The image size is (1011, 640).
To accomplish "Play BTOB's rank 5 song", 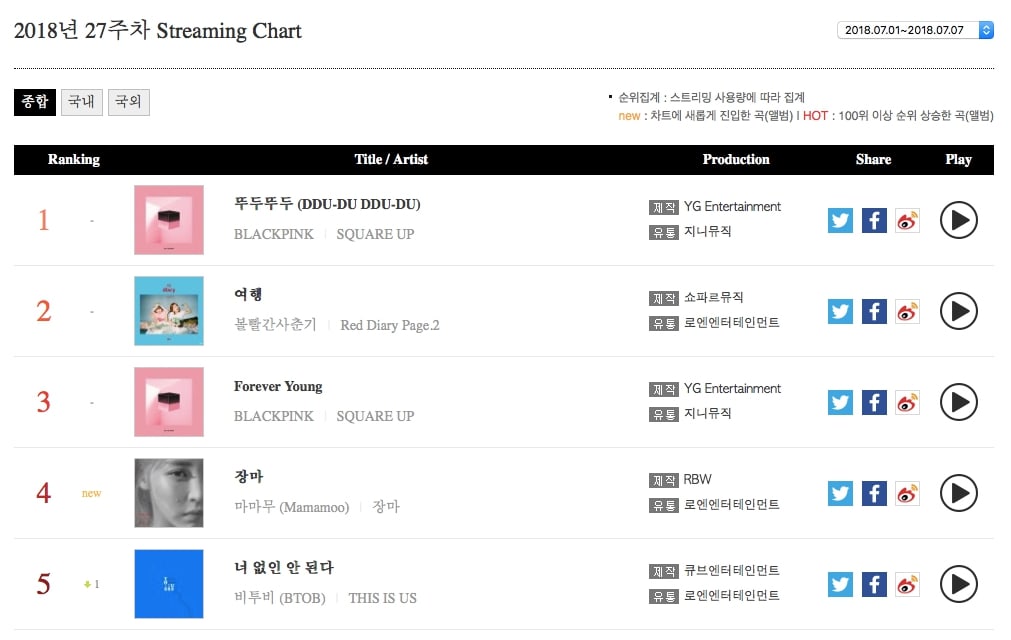I will 958,584.
